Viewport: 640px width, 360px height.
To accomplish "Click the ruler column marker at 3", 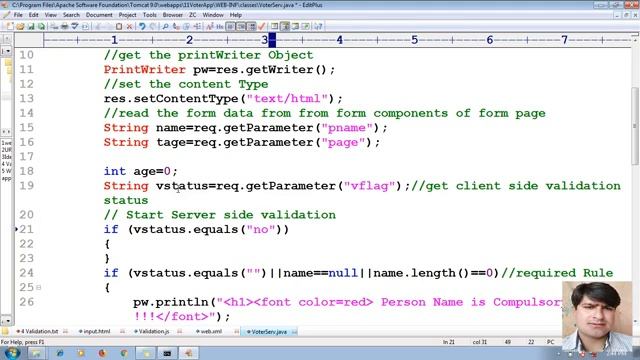I will (x=264, y=40).
